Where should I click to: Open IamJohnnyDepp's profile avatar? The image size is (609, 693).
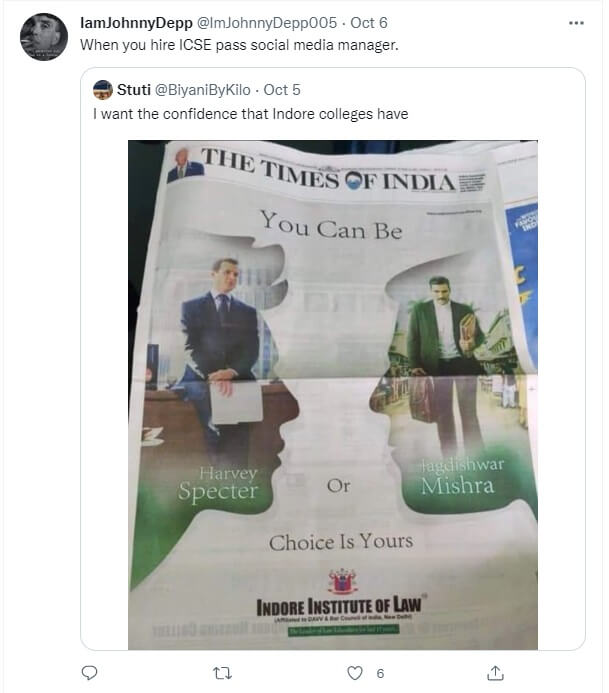(44, 37)
